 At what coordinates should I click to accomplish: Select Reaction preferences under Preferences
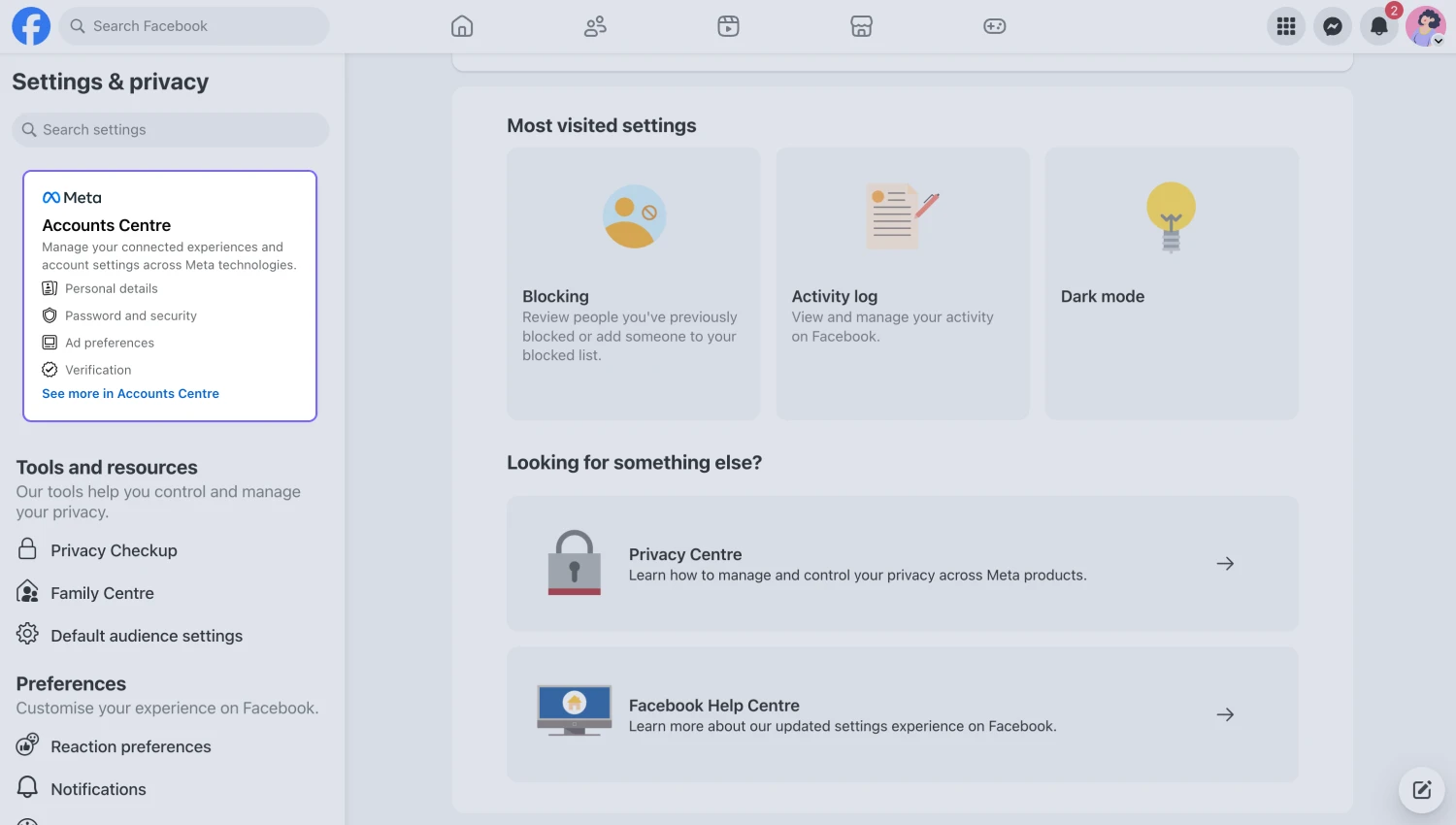click(130, 746)
